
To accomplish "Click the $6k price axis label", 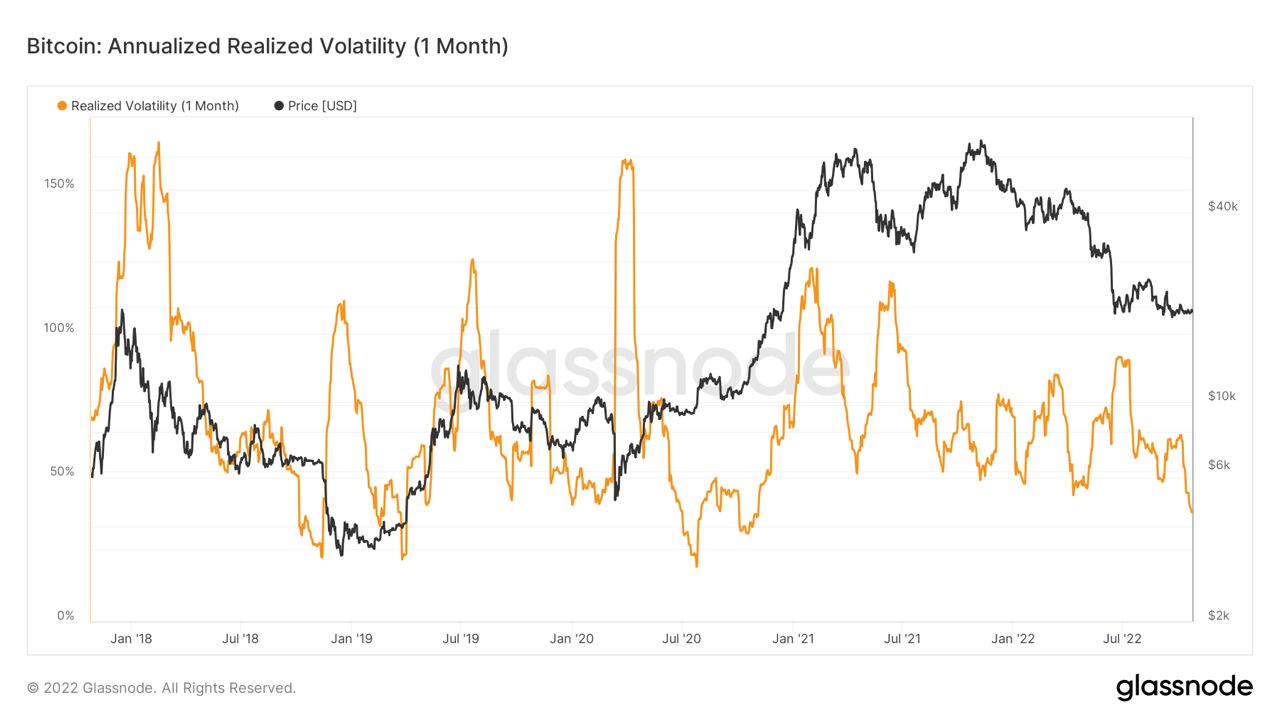I will click(x=1219, y=465).
